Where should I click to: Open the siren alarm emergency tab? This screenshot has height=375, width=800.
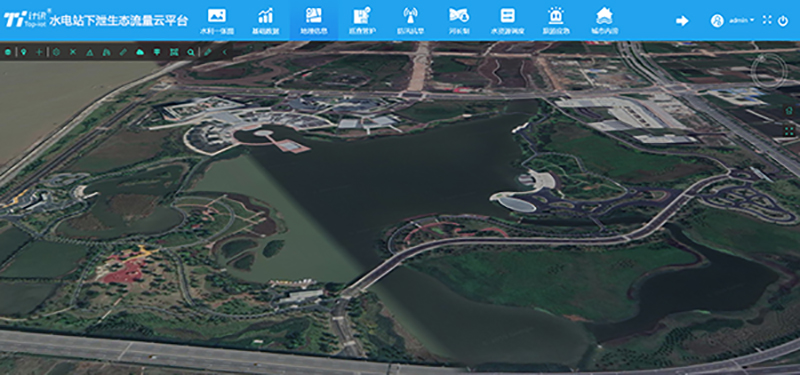pyautogui.click(x=556, y=20)
